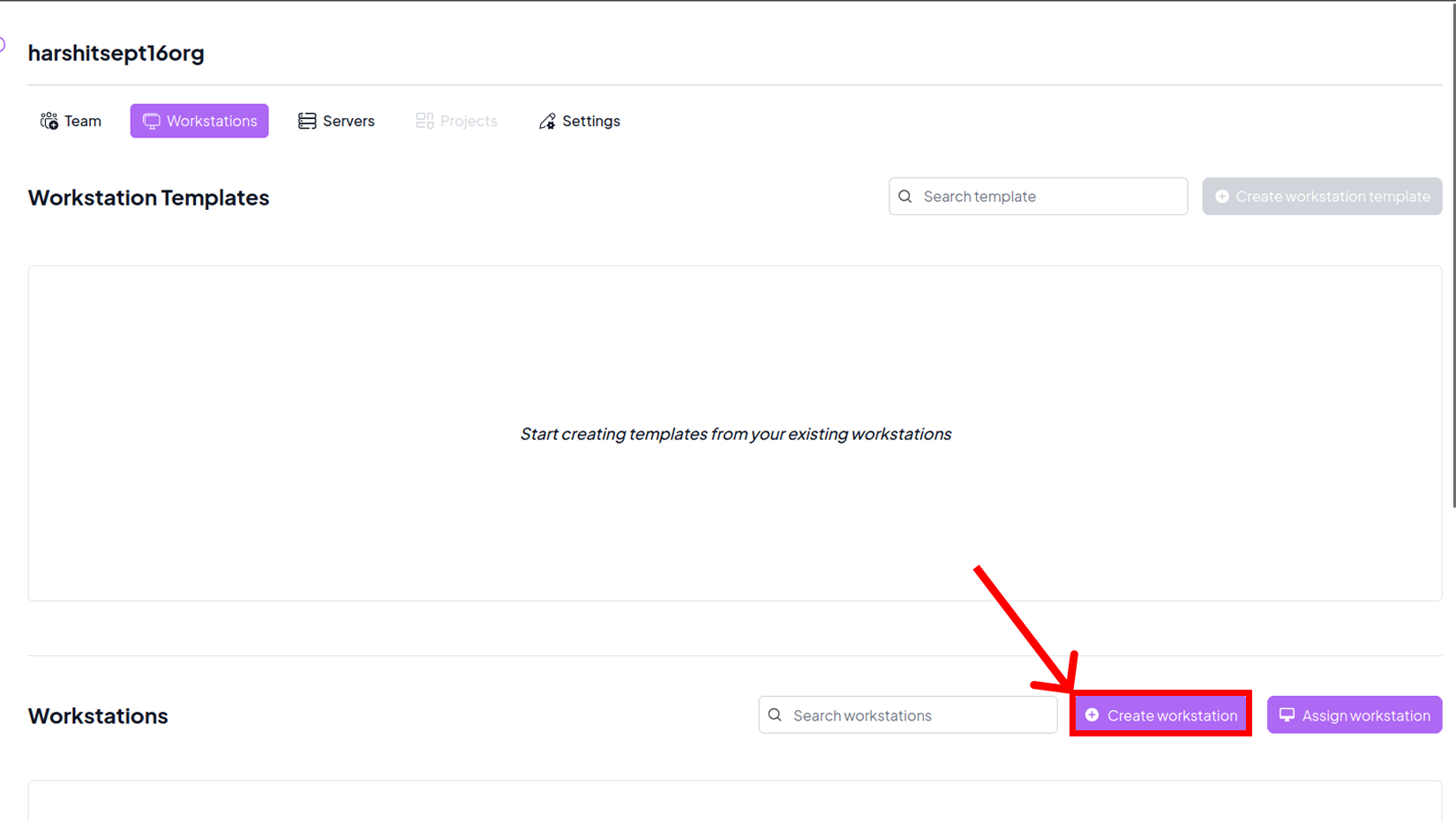This screenshot has height=822, width=1456.
Task: Click the Team members icon
Action: (x=49, y=121)
